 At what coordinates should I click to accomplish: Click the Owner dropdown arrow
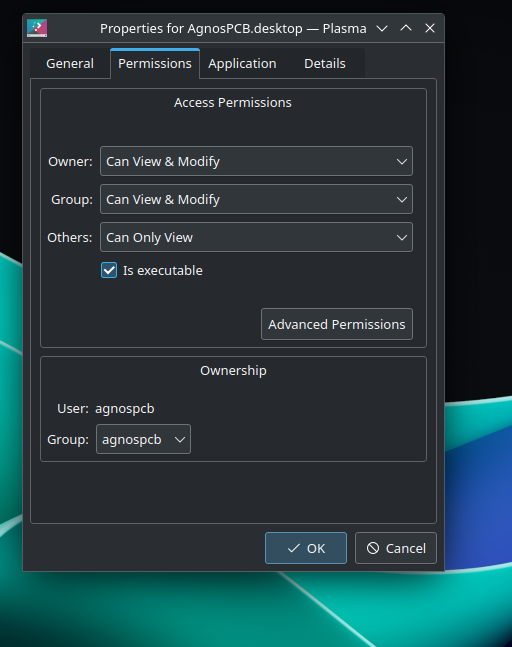click(x=402, y=161)
